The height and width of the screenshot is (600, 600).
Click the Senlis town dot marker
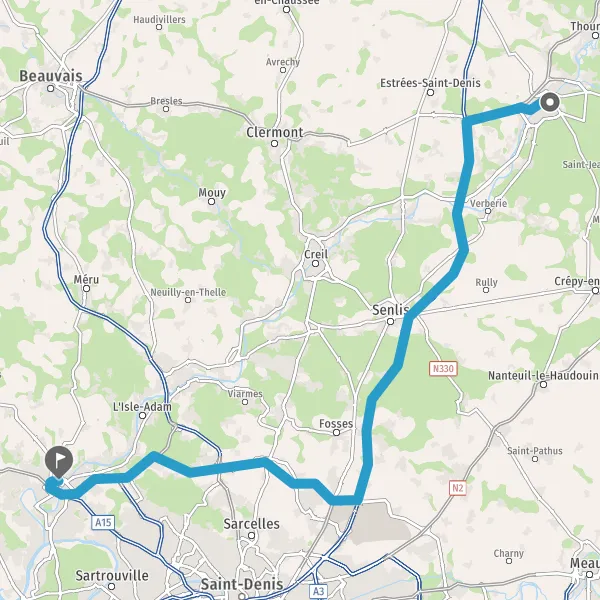click(390, 321)
